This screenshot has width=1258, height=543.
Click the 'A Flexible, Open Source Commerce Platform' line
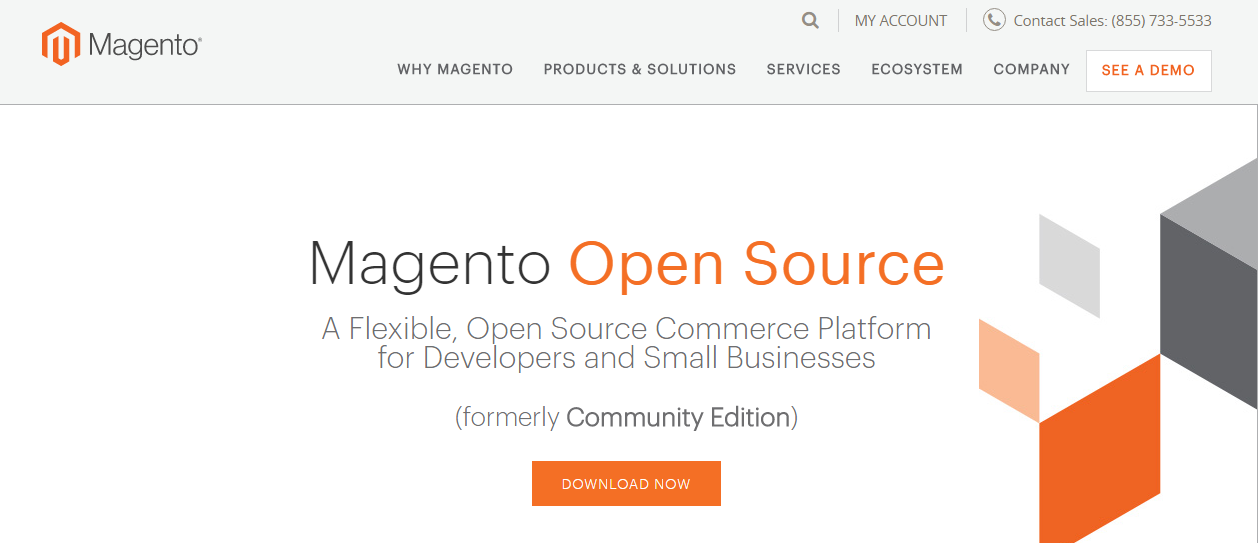coord(627,328)
